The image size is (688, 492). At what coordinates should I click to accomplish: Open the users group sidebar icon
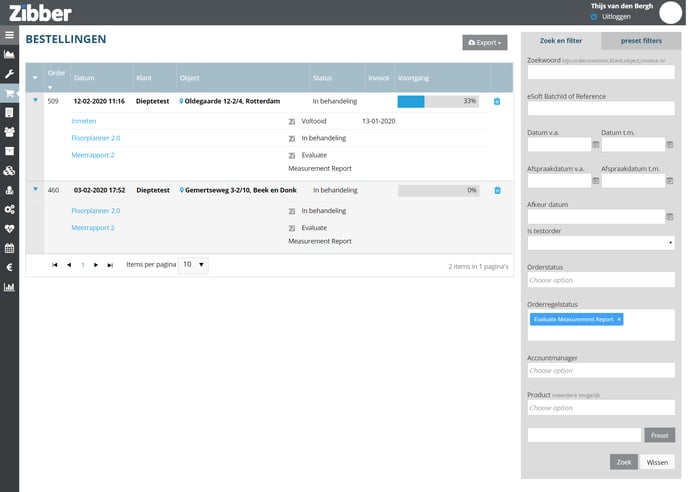[9, 131]
